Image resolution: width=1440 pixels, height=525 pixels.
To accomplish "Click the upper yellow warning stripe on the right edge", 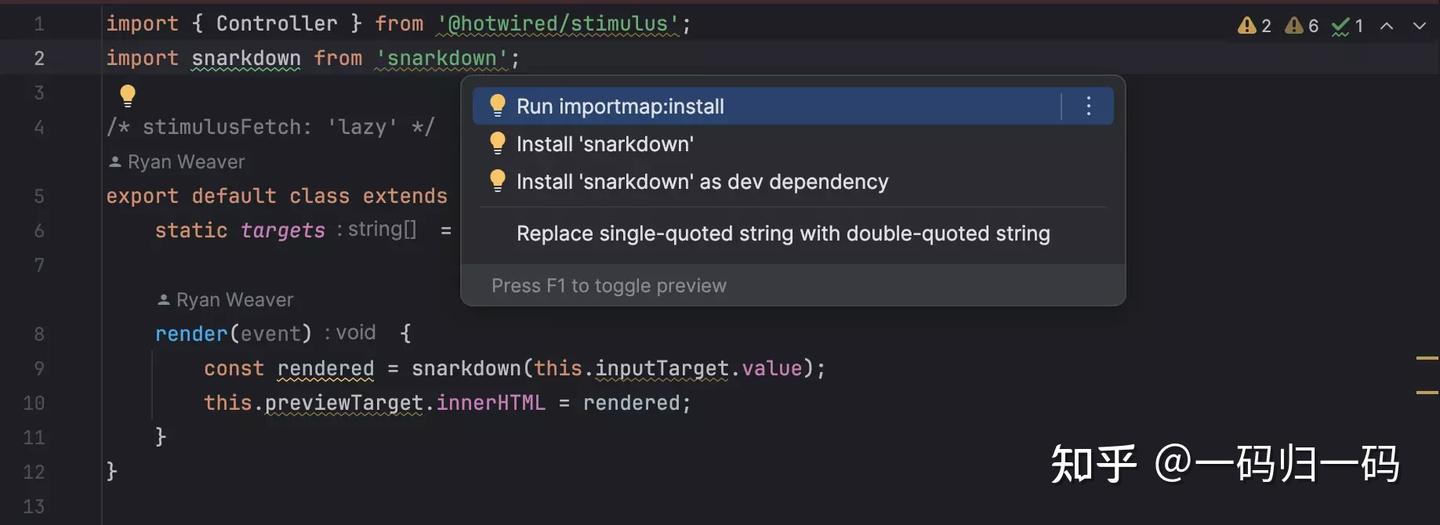I will tap(1427, 357).
